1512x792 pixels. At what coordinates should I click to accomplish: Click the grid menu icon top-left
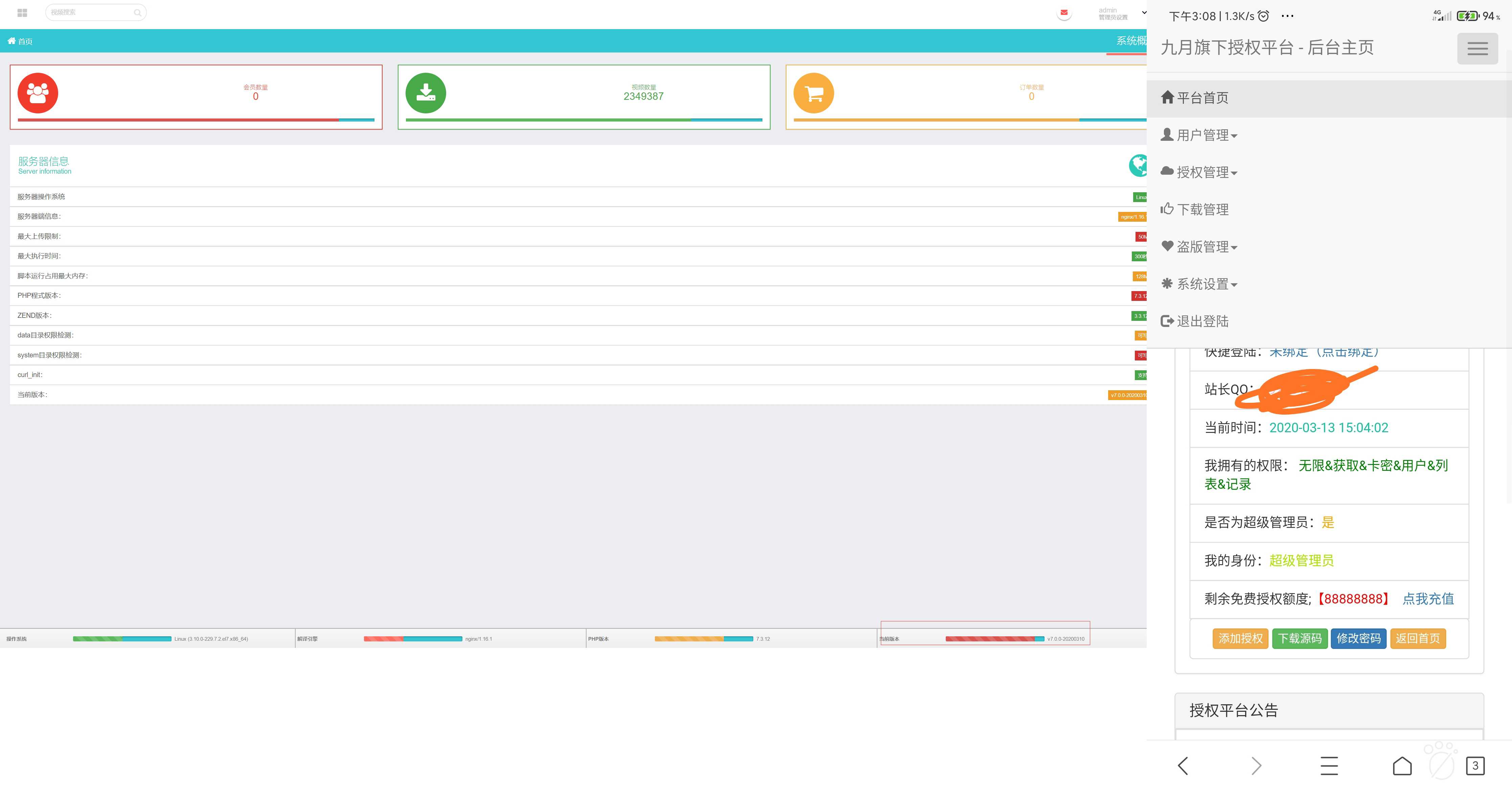pos(22,12)
